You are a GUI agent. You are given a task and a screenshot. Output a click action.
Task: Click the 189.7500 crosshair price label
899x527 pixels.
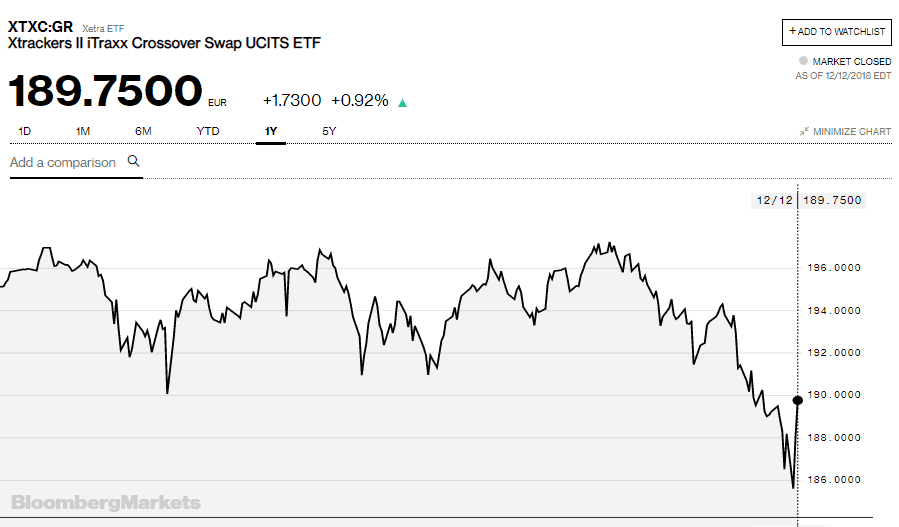coord(832,200)
